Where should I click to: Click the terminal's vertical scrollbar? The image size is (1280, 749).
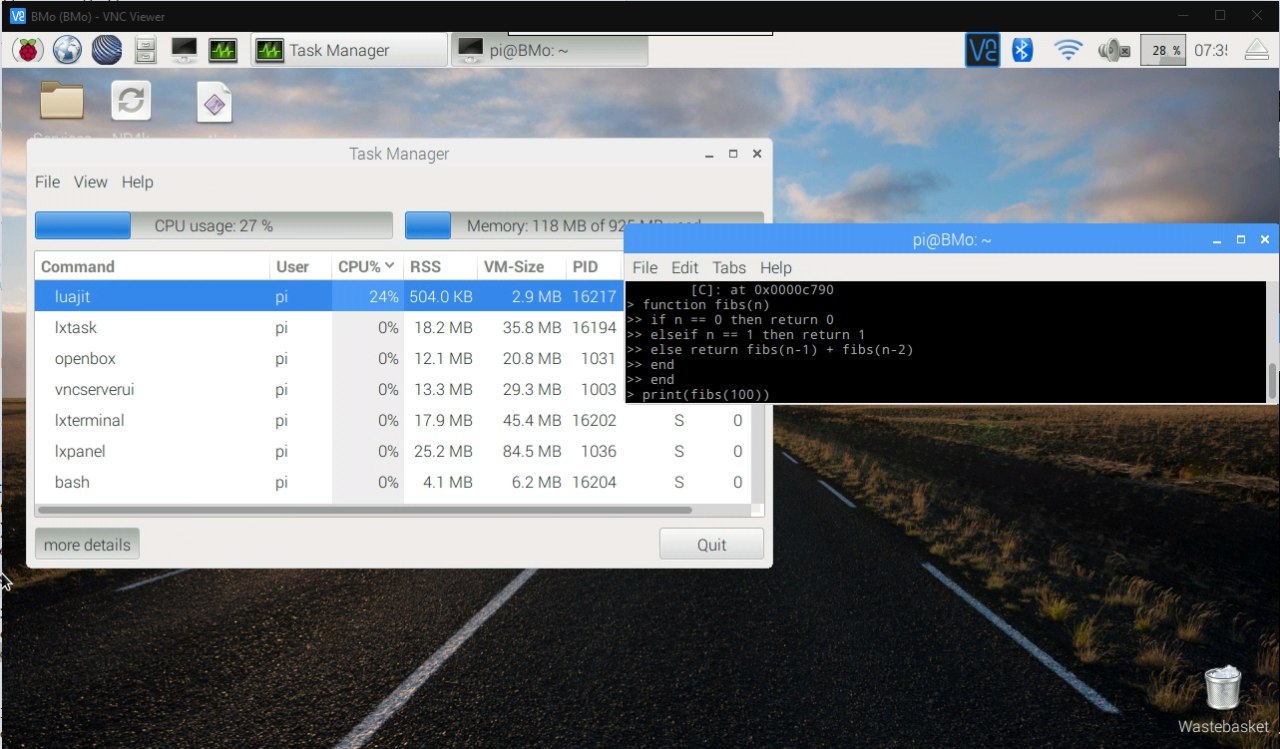coord(1272,380)
